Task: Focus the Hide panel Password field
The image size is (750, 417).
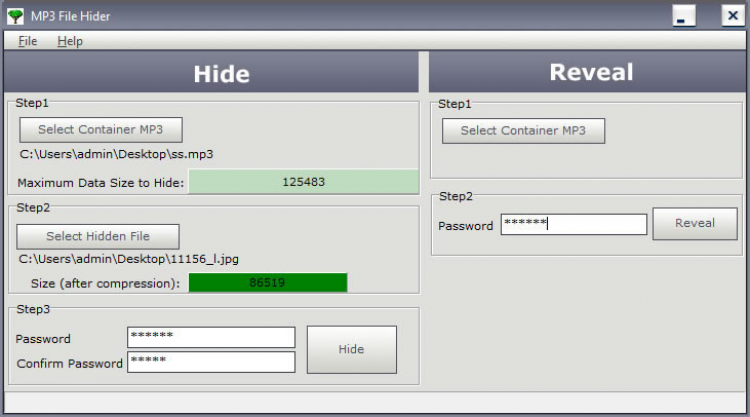Action: point(211,337)
